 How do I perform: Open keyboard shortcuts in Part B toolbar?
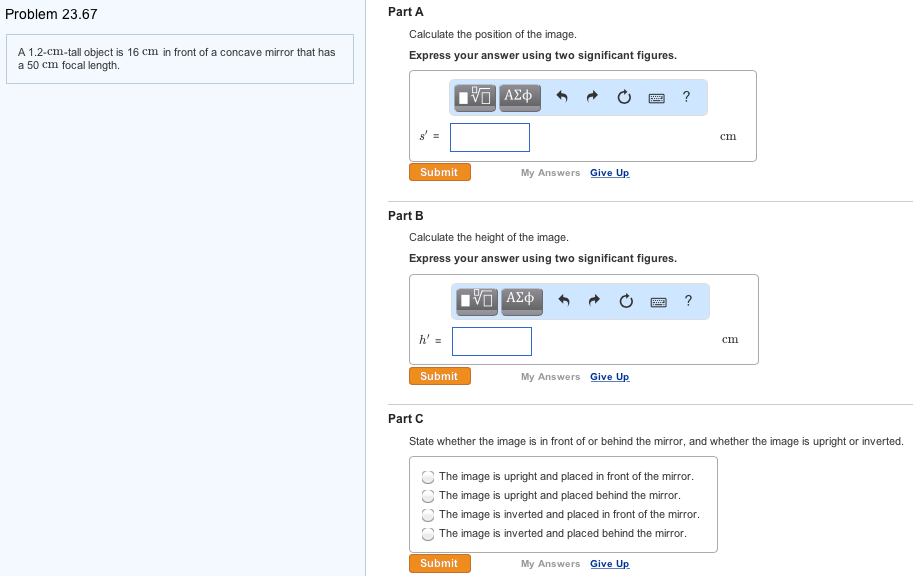(658, 302)
